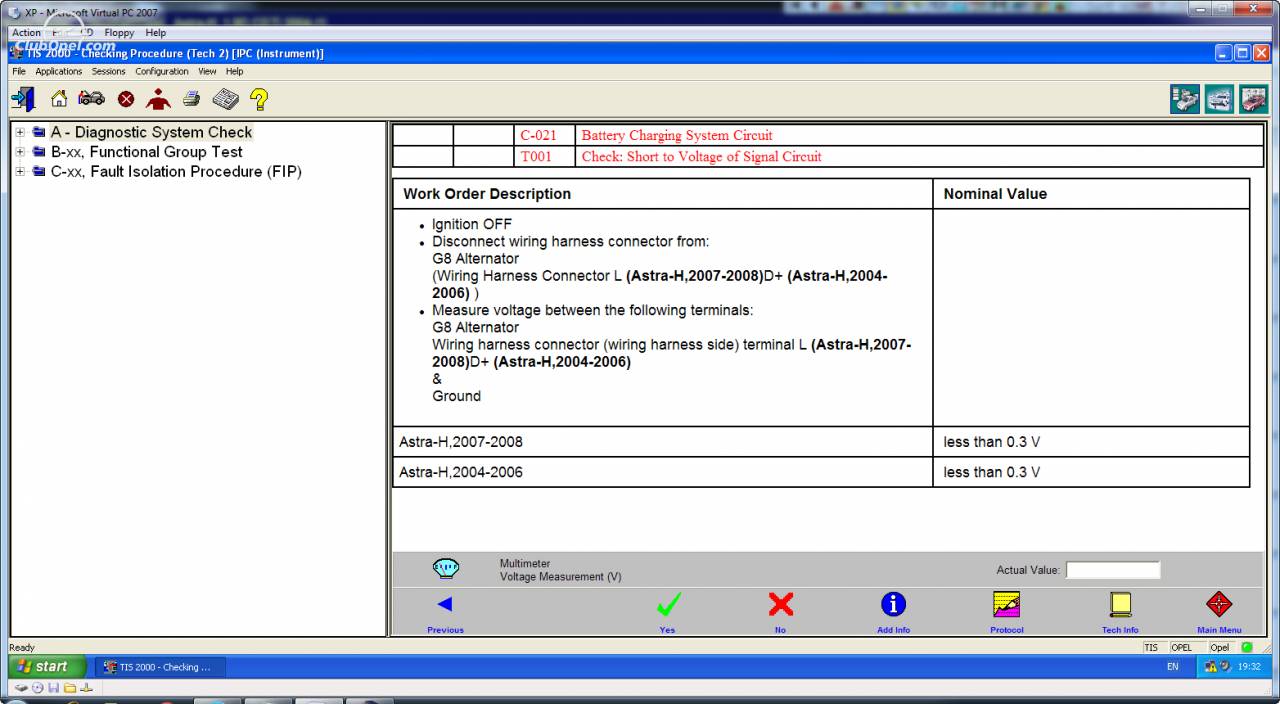Click the 19:32 clock in the system tray
The image size is (1280, 704).
tap(1249, 667)
